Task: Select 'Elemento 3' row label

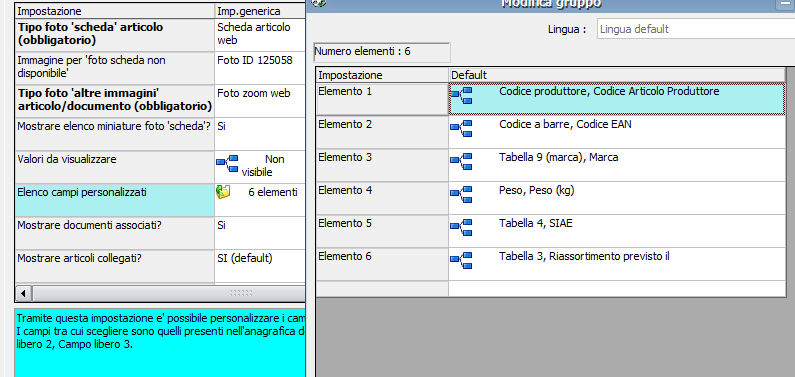Action: click(382, 165)
